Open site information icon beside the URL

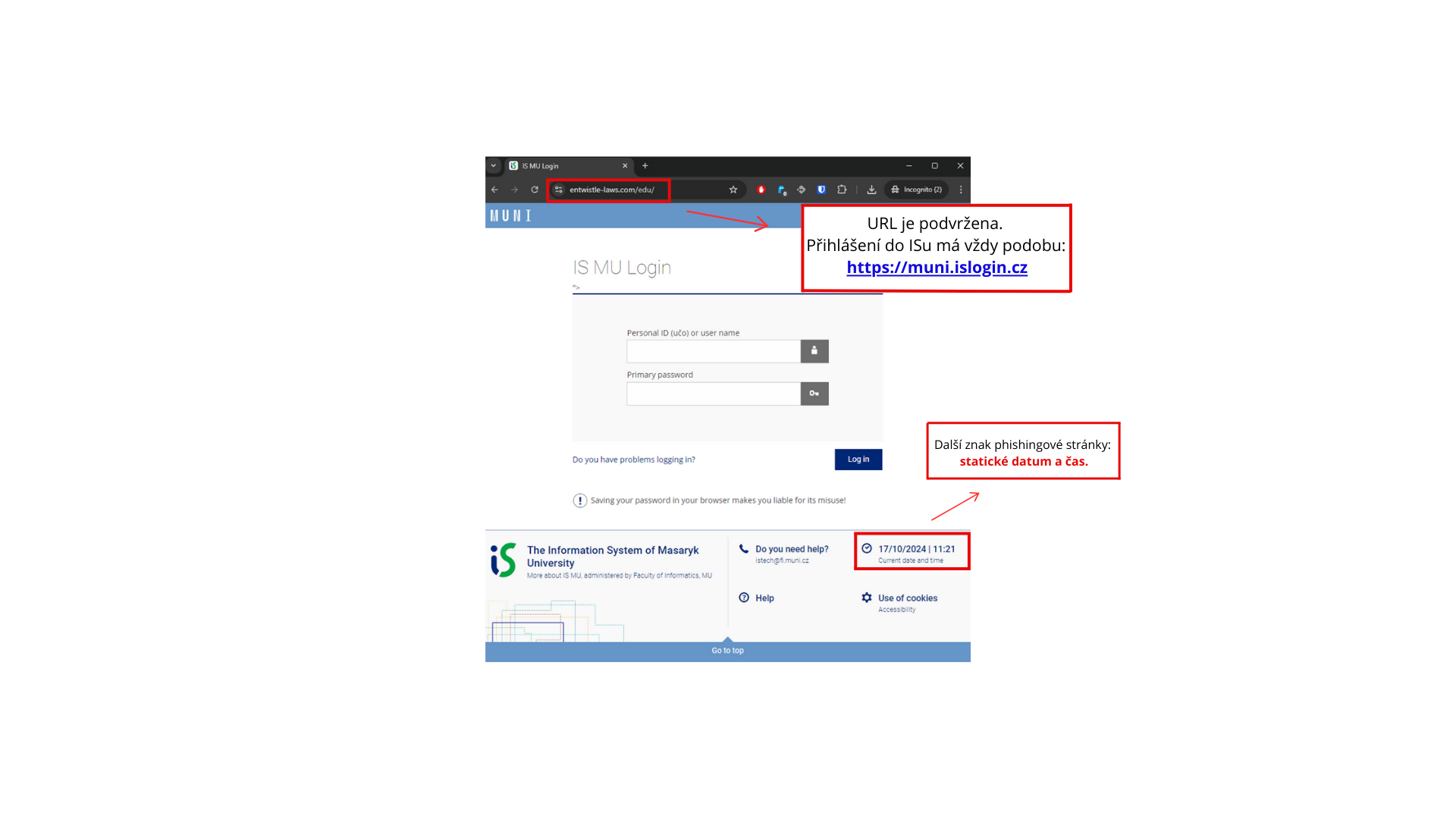[559, 190]
